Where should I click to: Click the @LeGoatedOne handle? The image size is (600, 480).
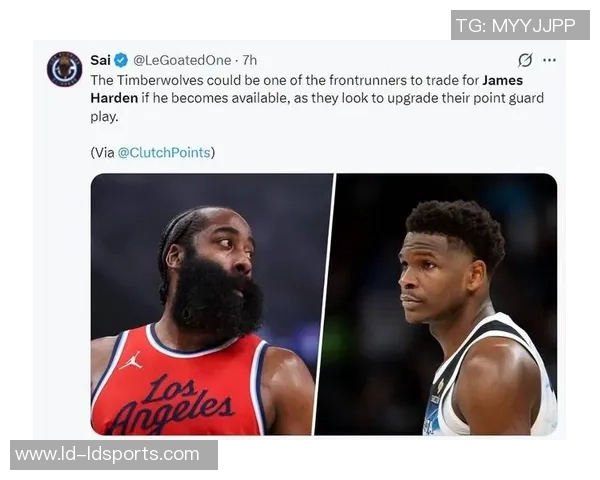tap(182, 60)
